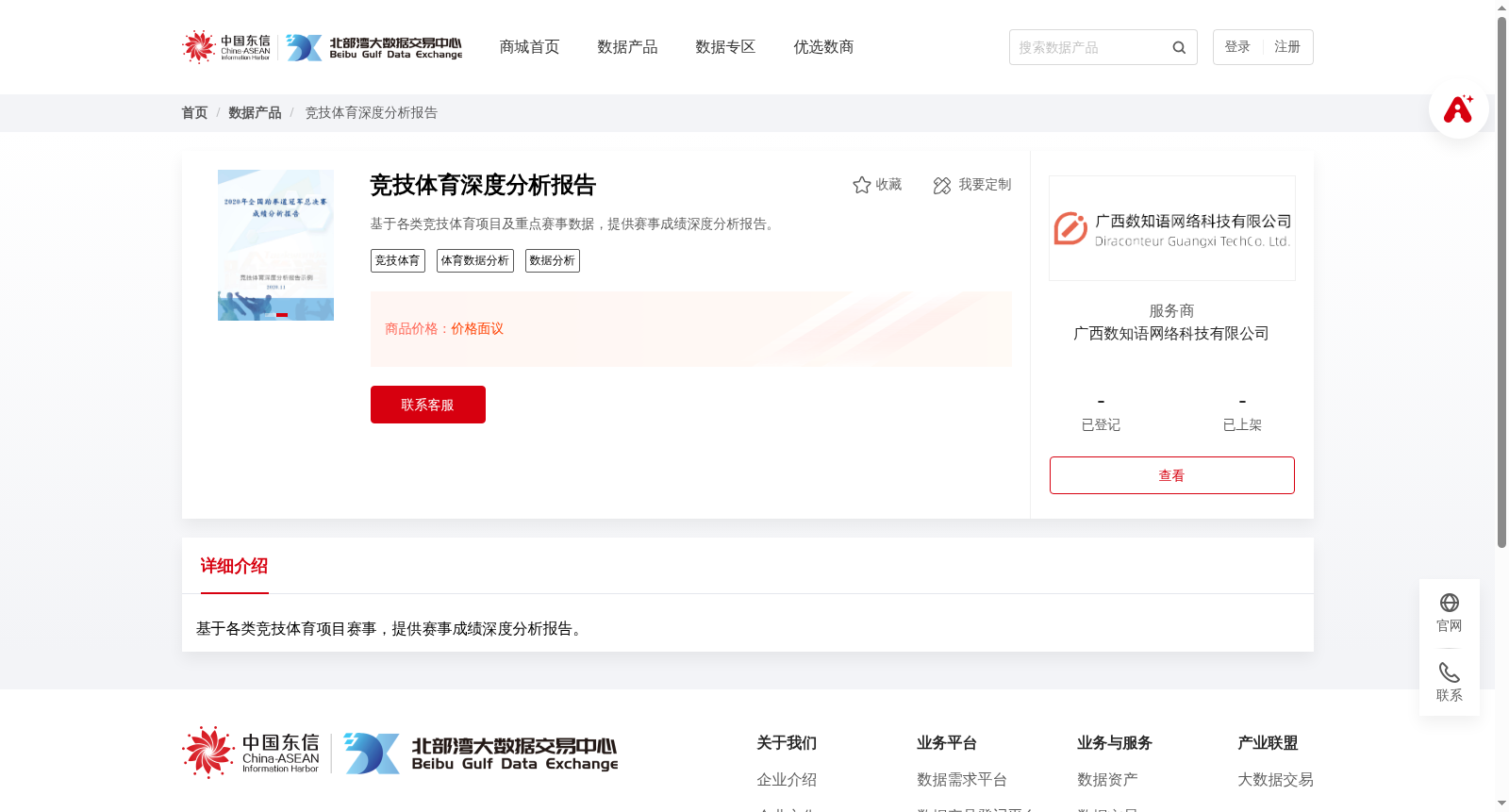Viewport: 1509px width, 812px height.
Task: Click the 已上架 count label
Action: [1242, 425]
